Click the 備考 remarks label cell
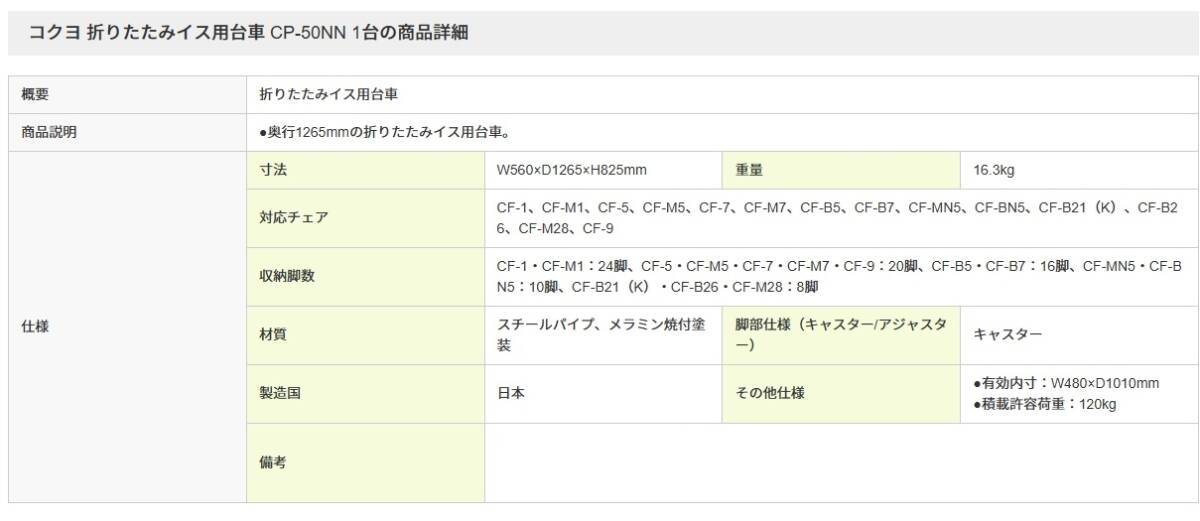This screenshot has width=1200, height=521. (365, 463)
